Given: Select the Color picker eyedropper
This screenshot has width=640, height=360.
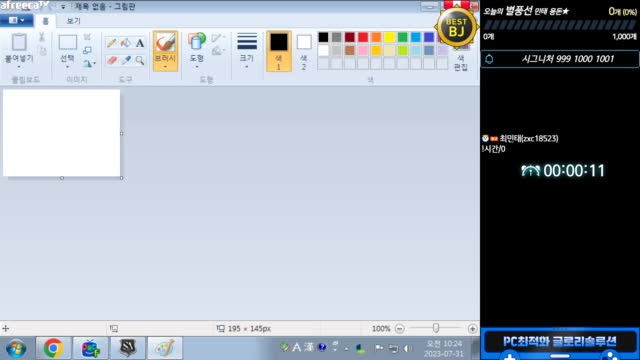Looking at the screenshot, I should [126, 60].
